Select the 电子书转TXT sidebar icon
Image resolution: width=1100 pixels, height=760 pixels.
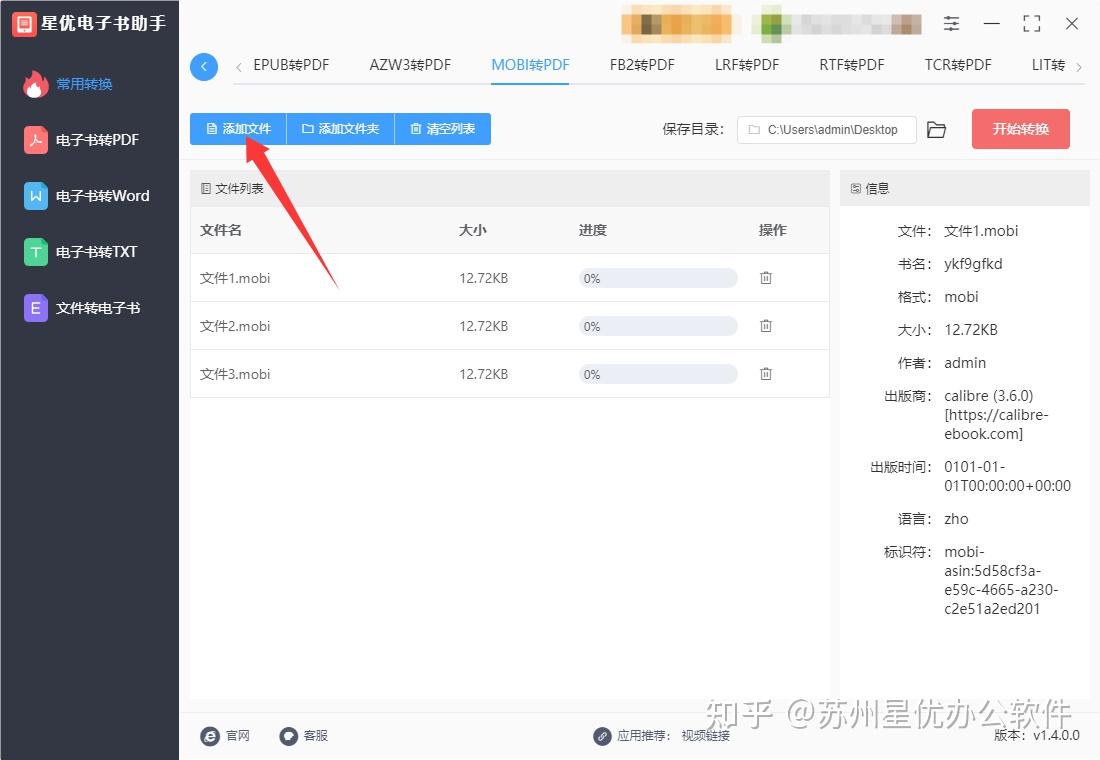34,252
